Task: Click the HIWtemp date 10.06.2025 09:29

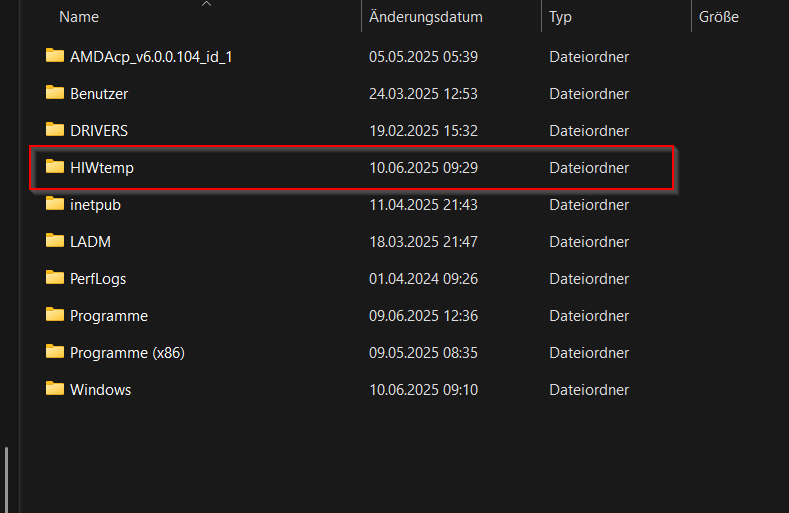Action: click(x=423, y=168)
